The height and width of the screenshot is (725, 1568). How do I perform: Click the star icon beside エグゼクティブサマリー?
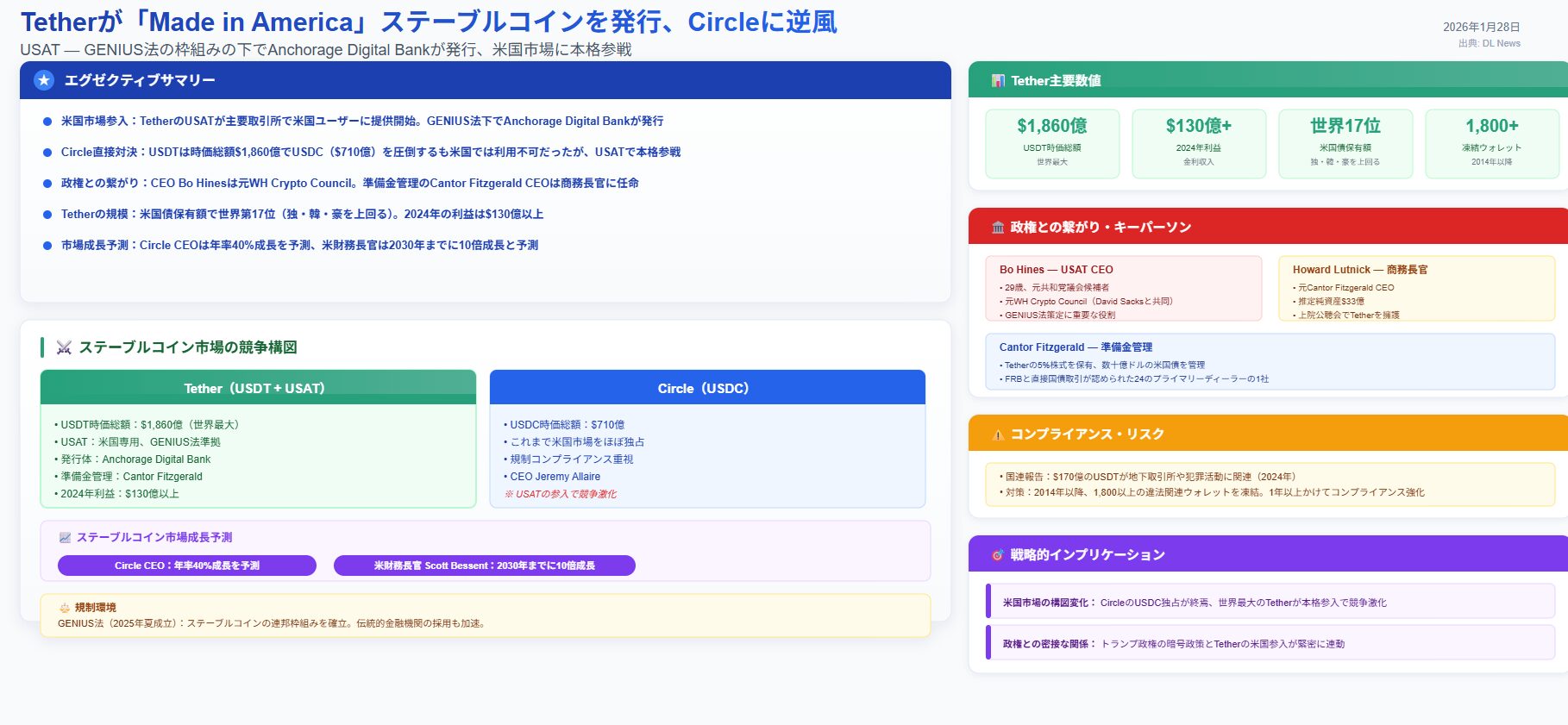point(44,80)
